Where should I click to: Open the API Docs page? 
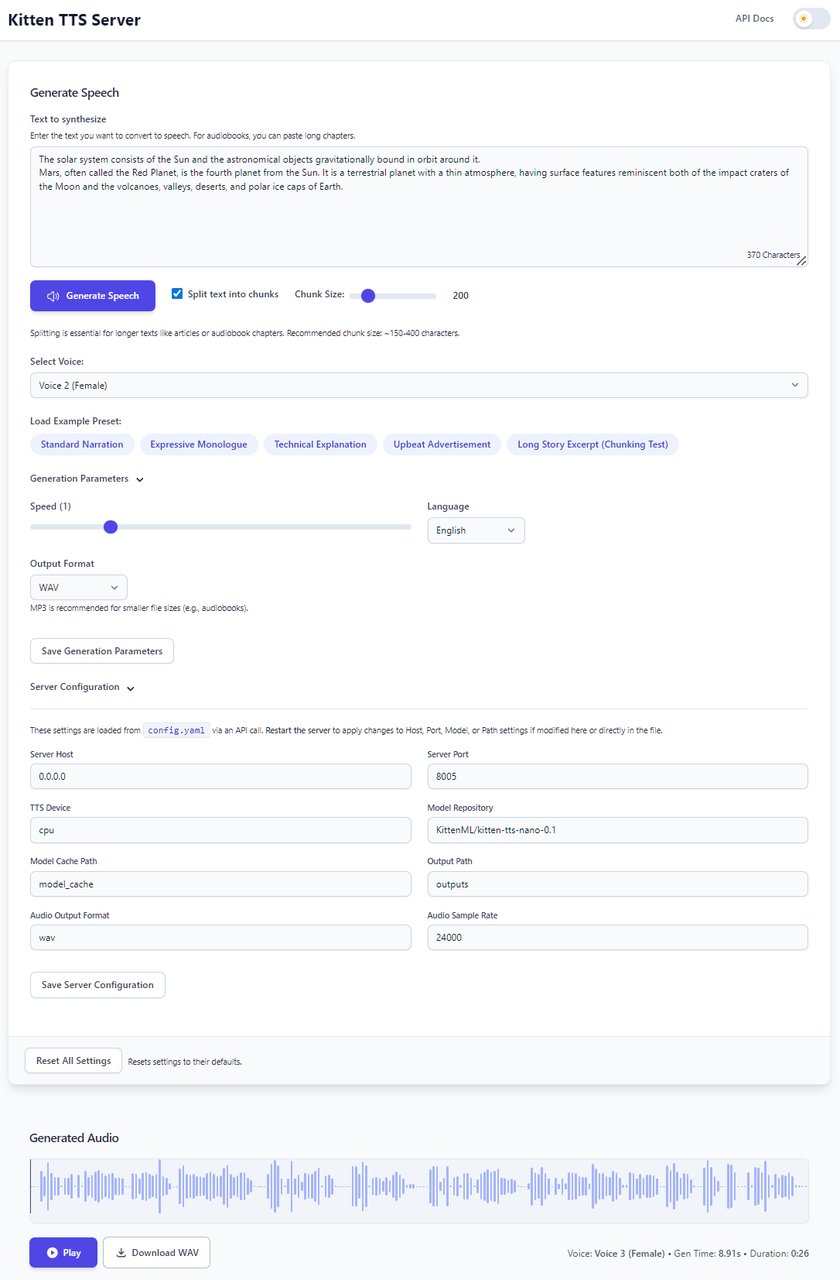(754, 17)
